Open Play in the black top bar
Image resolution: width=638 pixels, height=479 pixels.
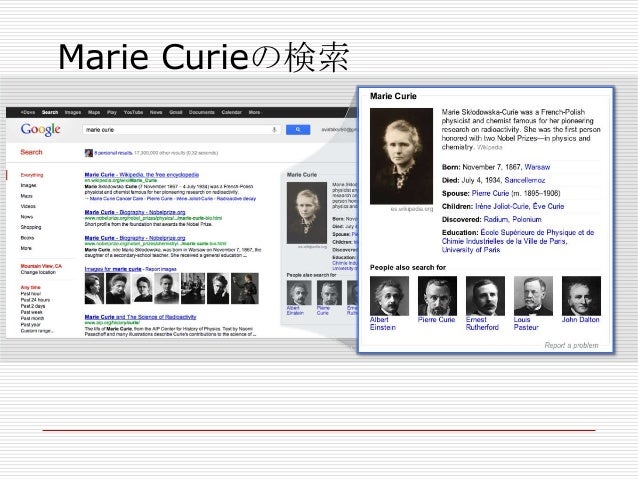click(x=112, y=112)
